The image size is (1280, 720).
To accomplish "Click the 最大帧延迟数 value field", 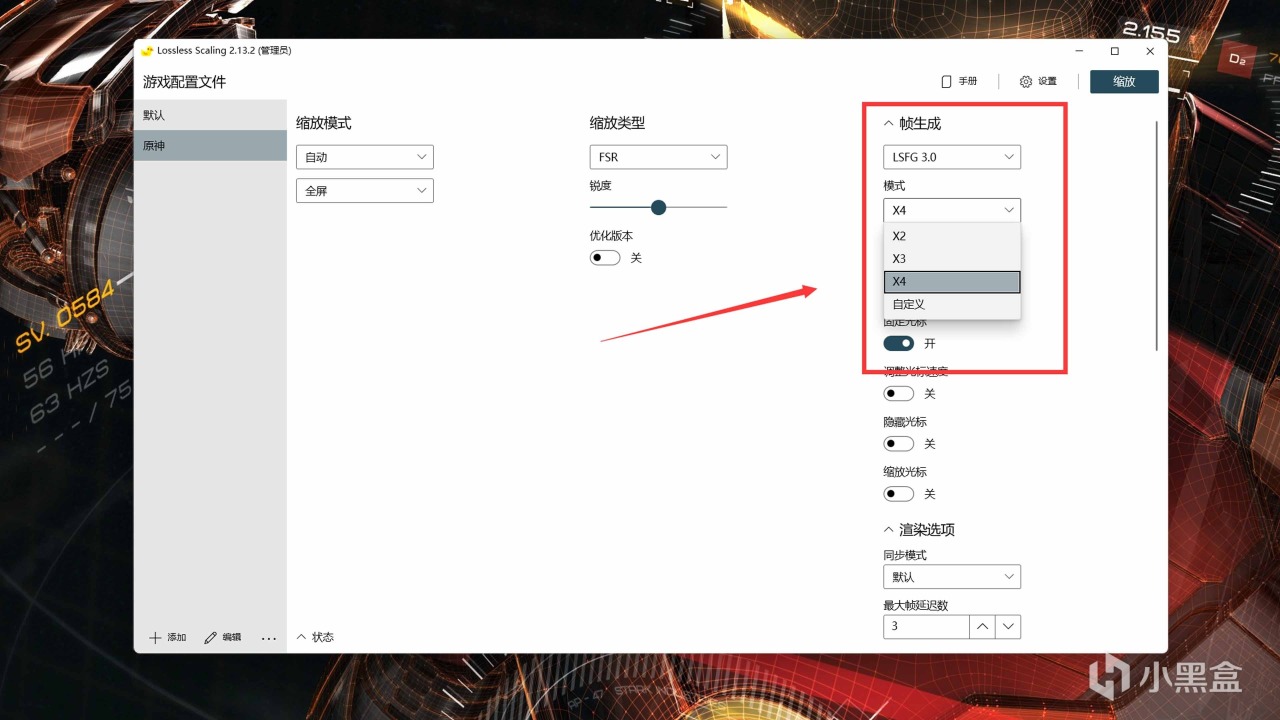I will coord(926,626).
